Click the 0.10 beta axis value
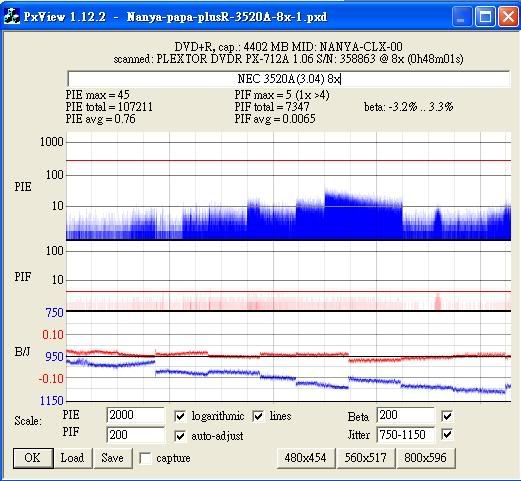Viewport: 521px width, 481px height. (53, 335)
